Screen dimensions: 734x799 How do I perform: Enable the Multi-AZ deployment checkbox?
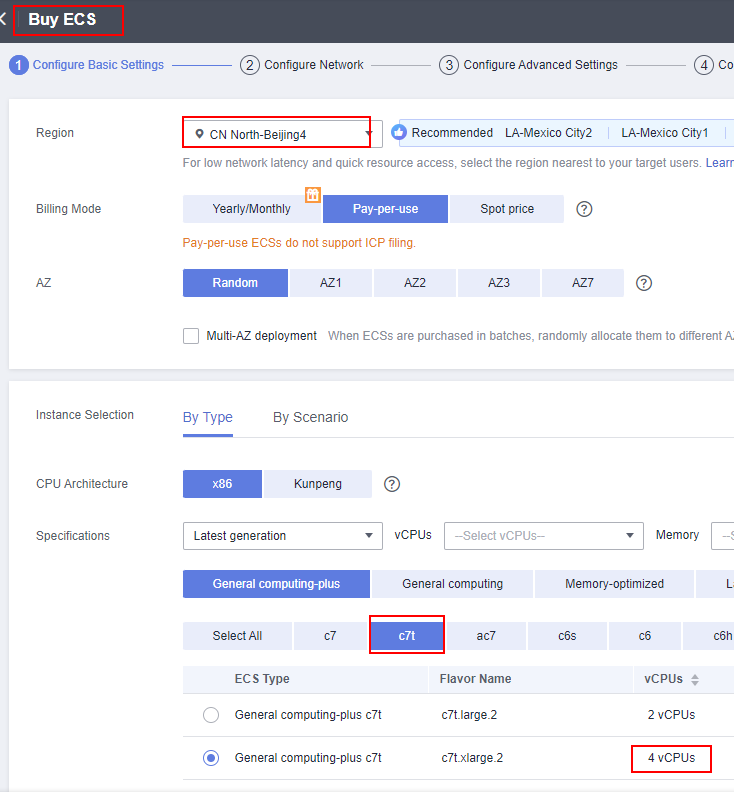[191, 336]
